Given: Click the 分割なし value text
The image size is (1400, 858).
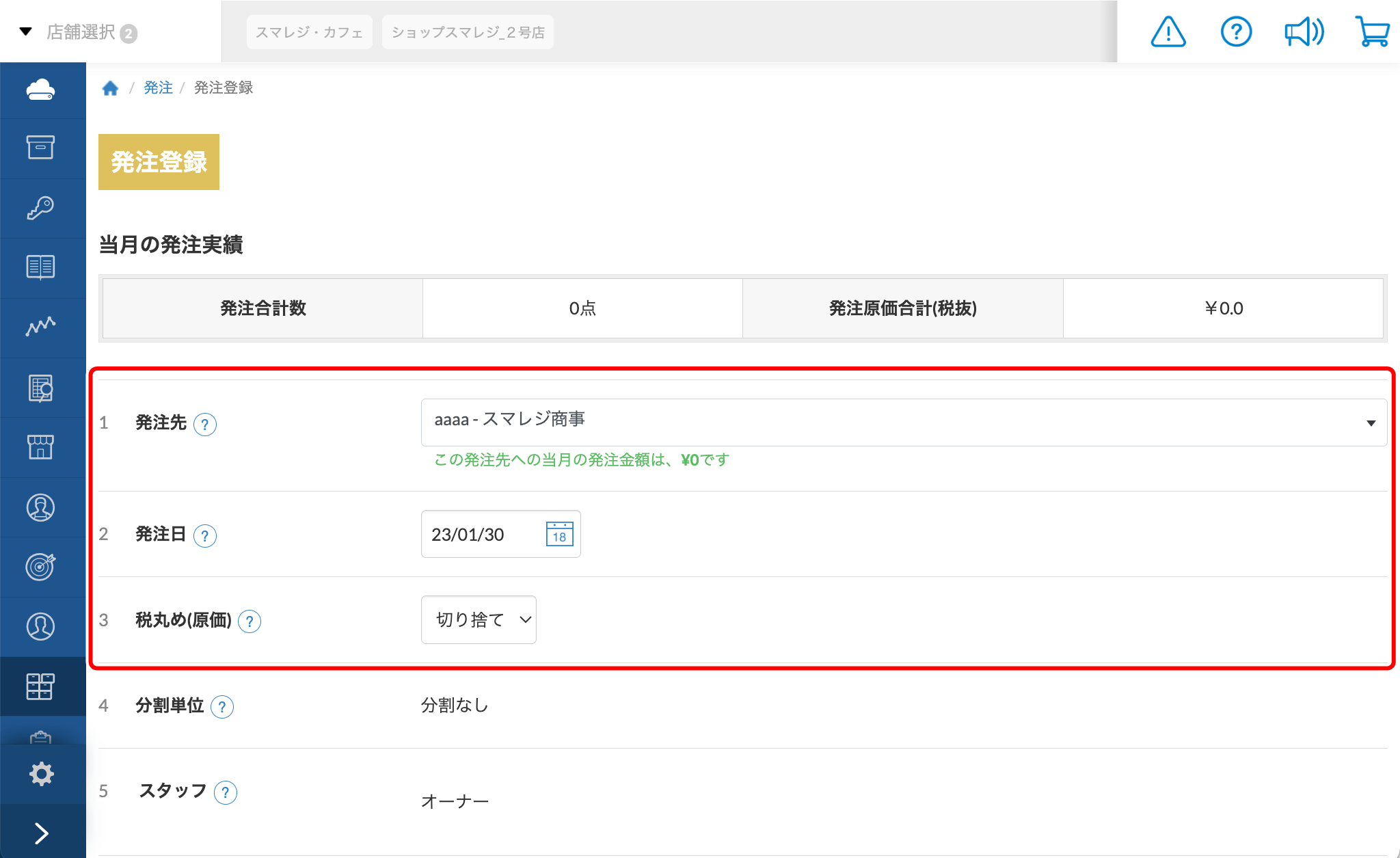Looking at the screenshot, I should (x=455, y=706).
